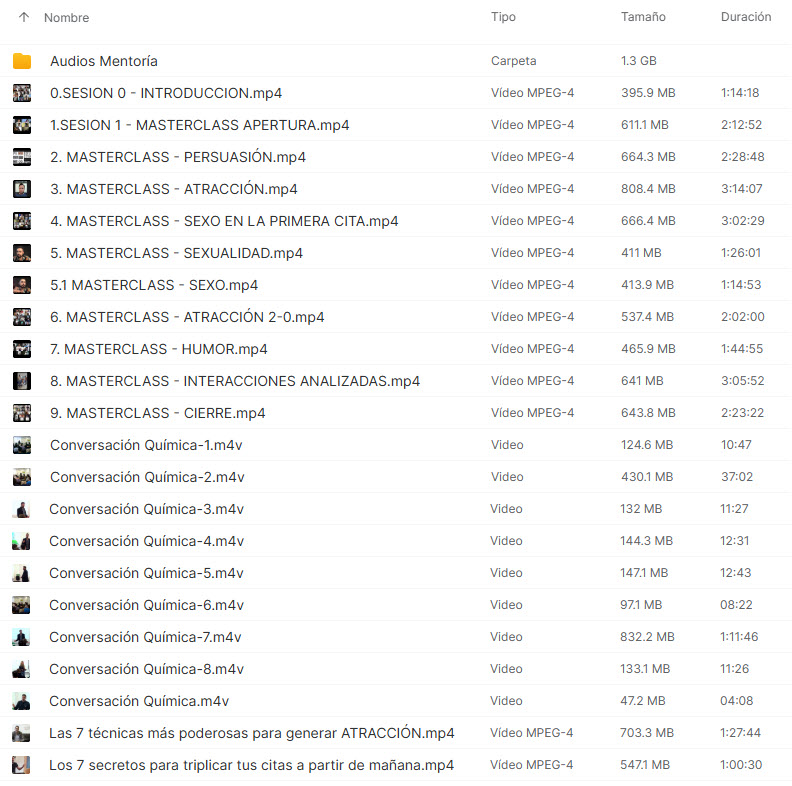The height and width of the screenshot is (786, 792).
Task: Click the 832.2 MB size value
Action: click(647, 637)
